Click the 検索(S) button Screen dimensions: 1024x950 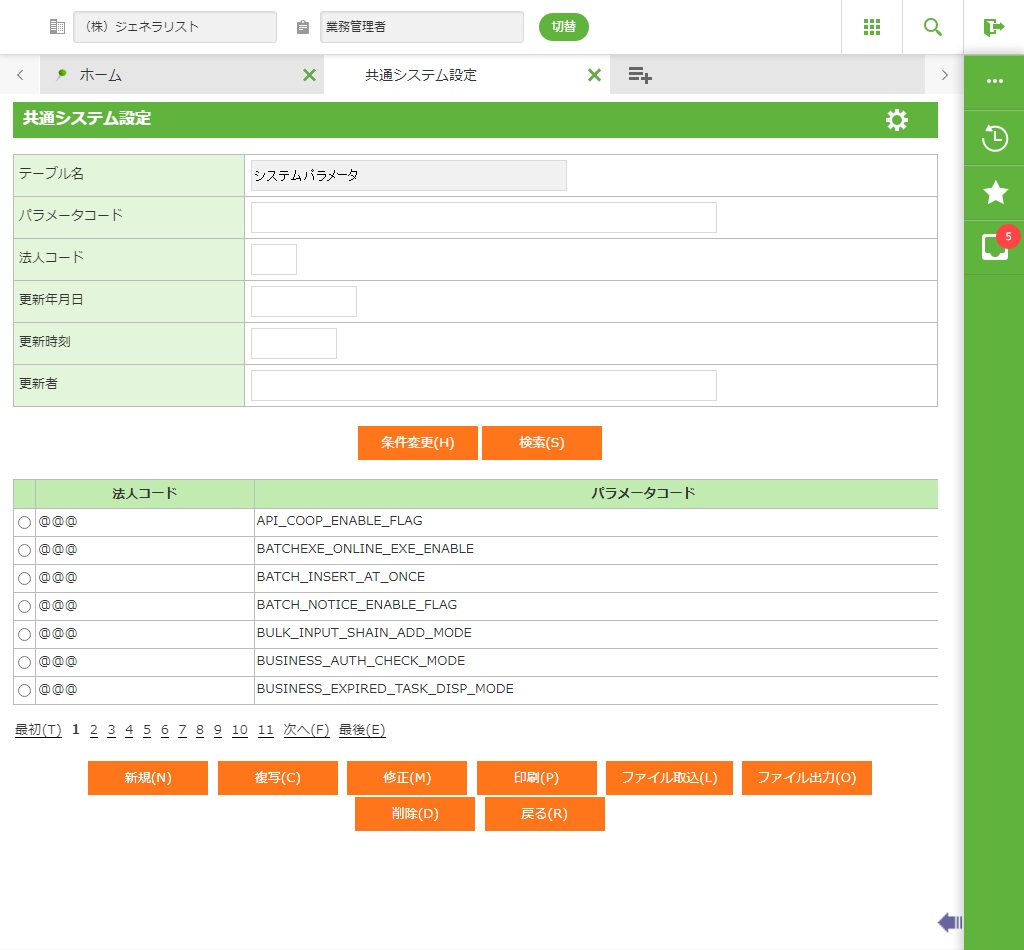click(541, 443)
